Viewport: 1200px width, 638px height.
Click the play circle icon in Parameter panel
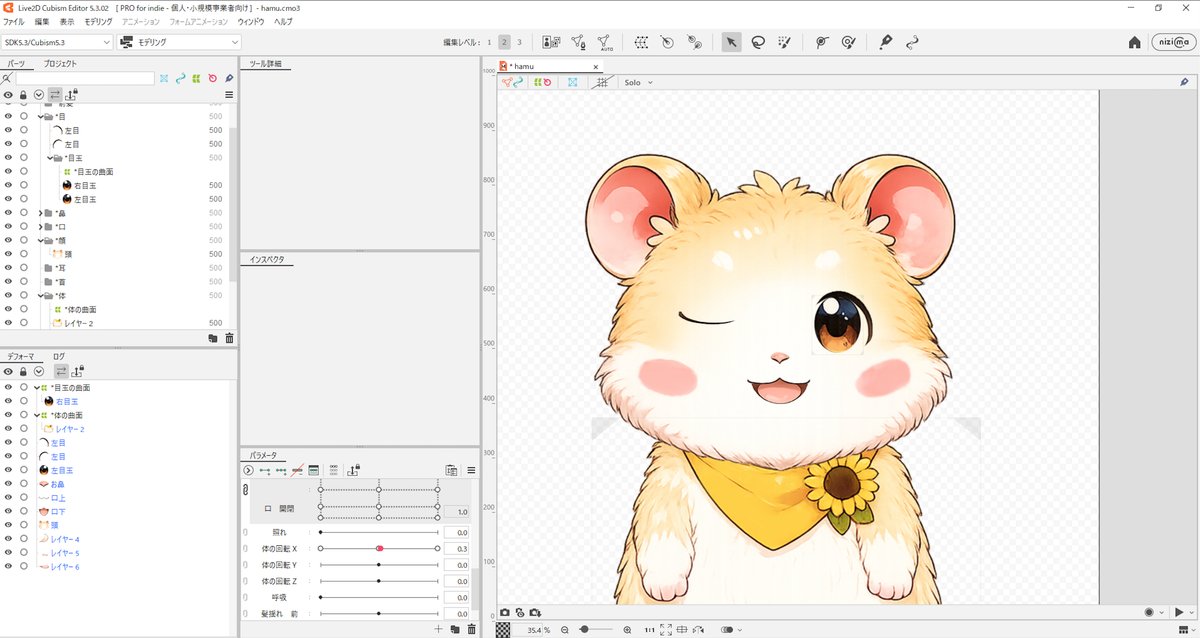coord(248,470)
